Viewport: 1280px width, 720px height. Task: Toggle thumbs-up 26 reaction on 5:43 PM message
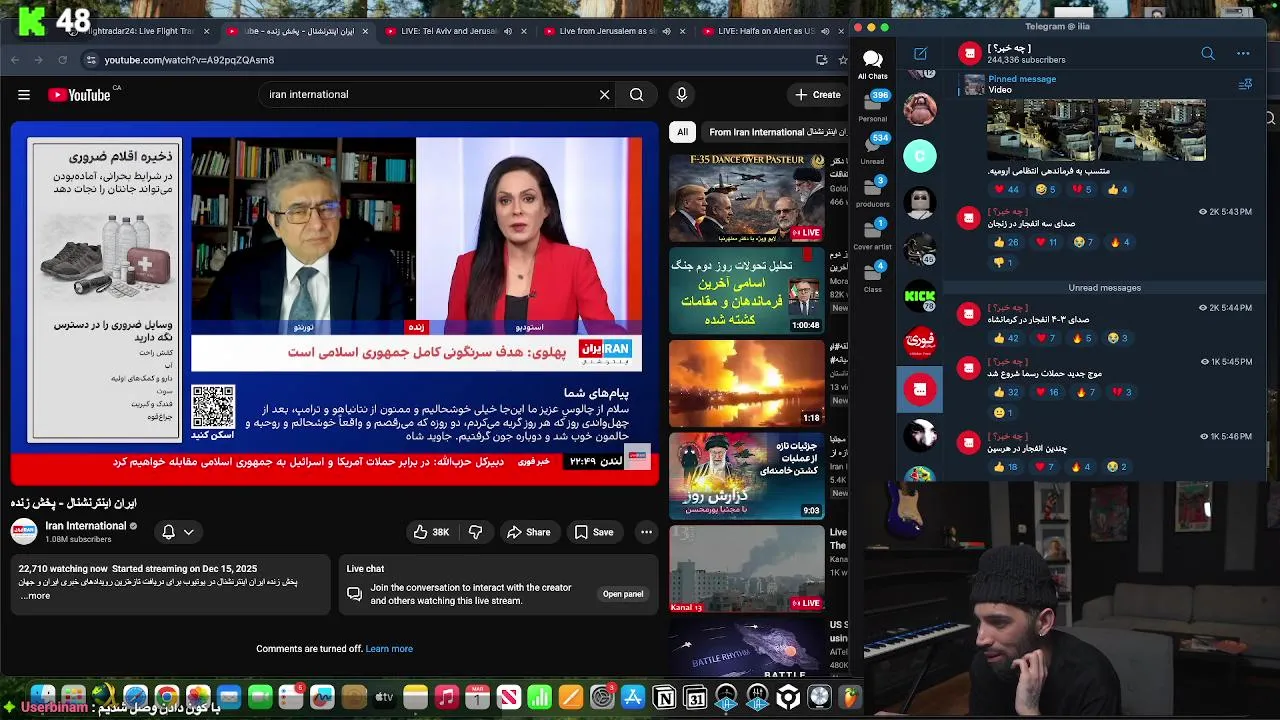click(x=1008, y=242)
